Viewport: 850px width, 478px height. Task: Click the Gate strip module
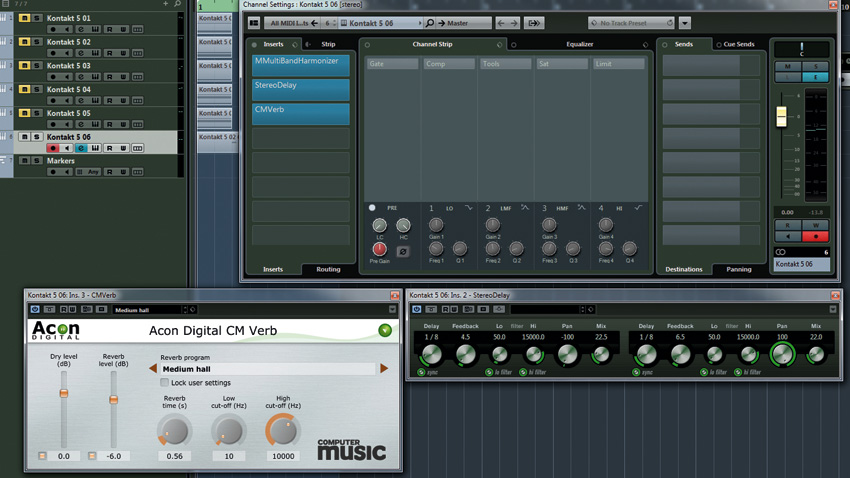[392, 64]
